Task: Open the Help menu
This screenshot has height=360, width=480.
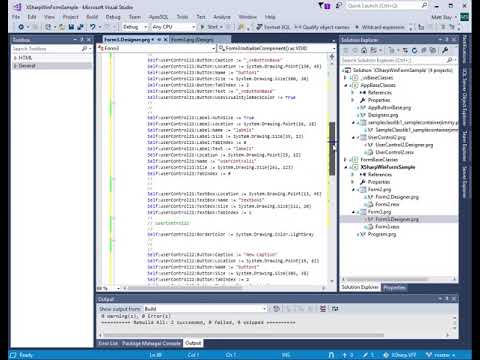Action: 270,17
